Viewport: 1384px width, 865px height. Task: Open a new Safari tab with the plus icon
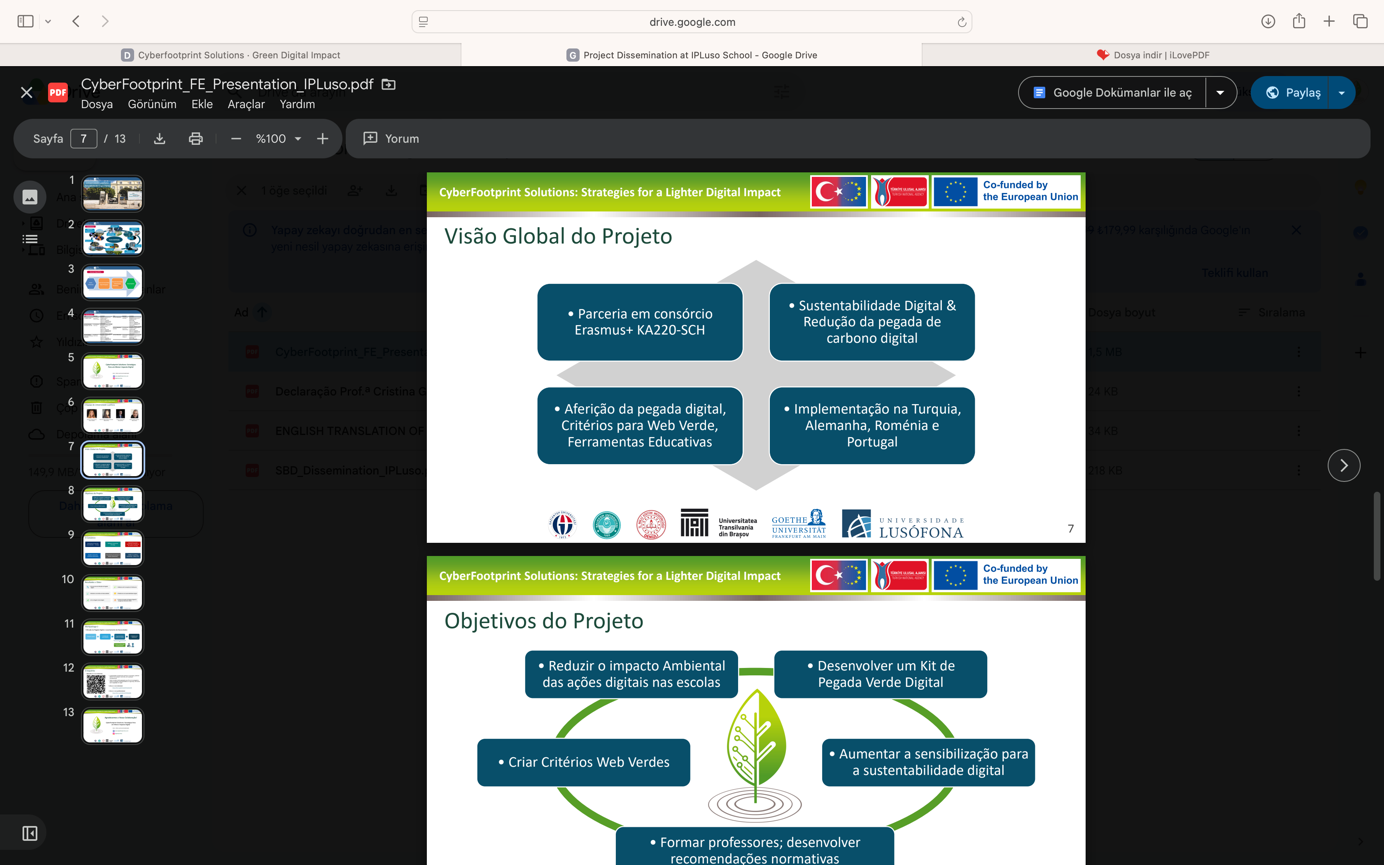click(x=1329, y=21)
